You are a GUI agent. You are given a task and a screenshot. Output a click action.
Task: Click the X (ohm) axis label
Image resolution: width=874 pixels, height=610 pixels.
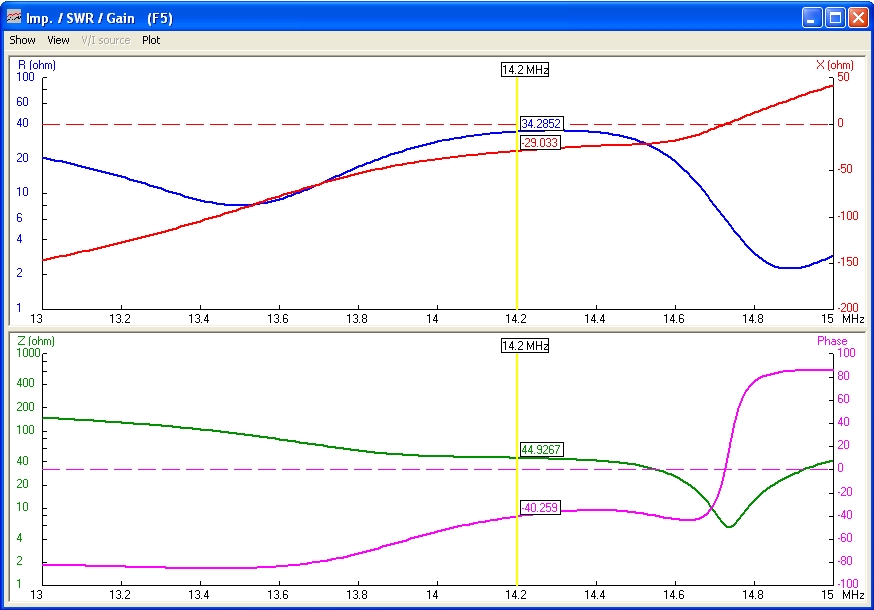click(x=834, y=65)
